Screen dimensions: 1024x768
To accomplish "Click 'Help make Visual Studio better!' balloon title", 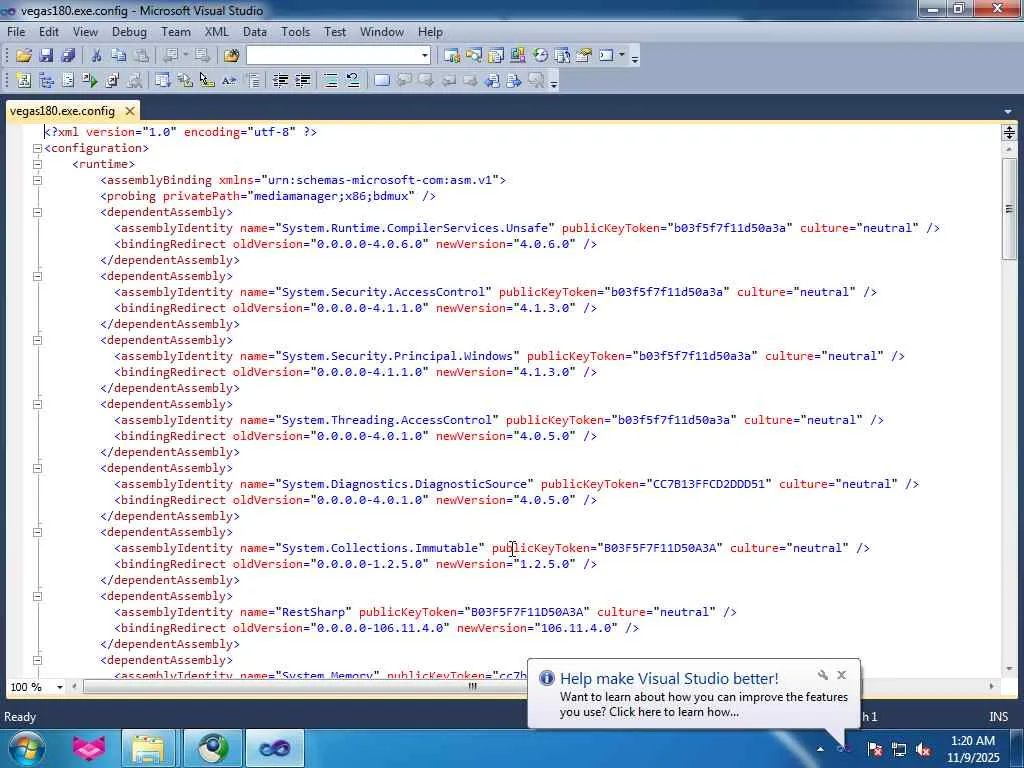I will click(669, 679).
